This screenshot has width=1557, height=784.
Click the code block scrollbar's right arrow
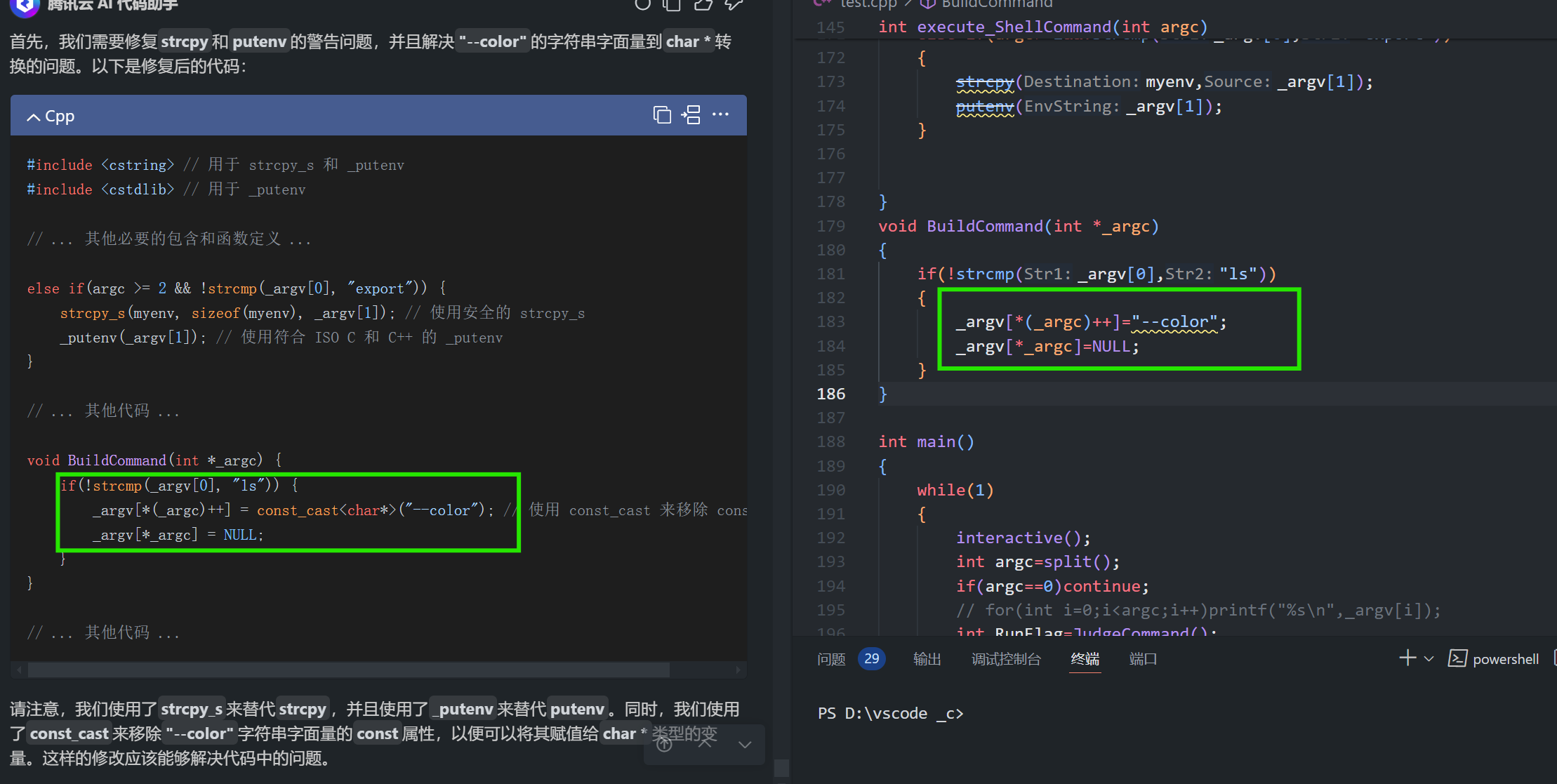tap(738, 670)
